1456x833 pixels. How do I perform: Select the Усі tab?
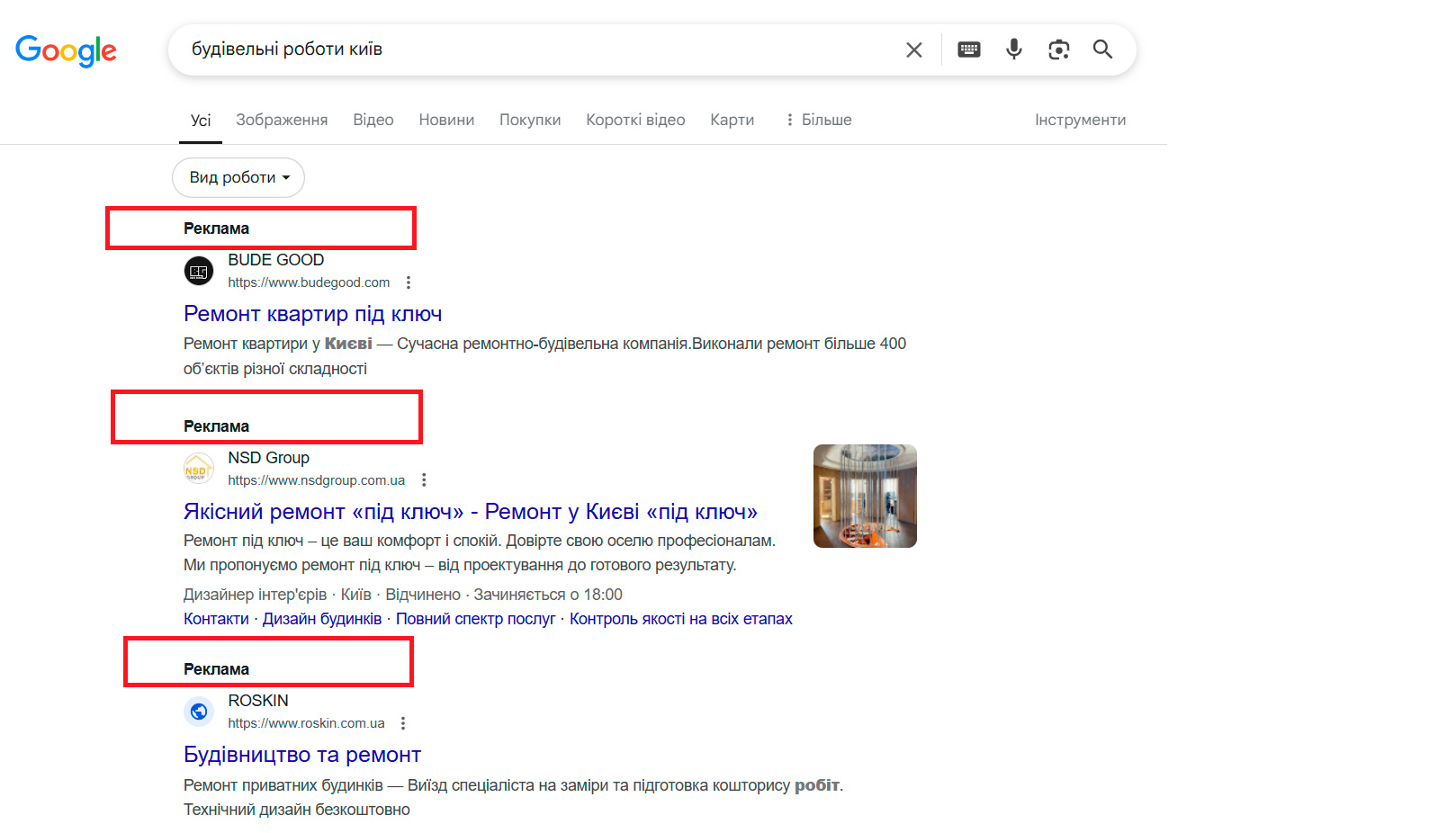(201, 121)
